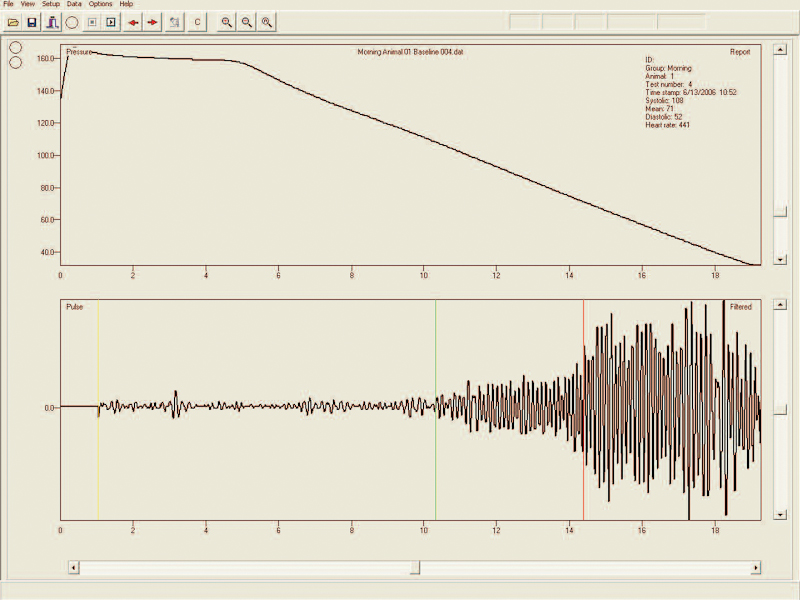The width and height of the screenshot is (800, 600).
Task: Open the View menu
Action: tap(28, 4)
